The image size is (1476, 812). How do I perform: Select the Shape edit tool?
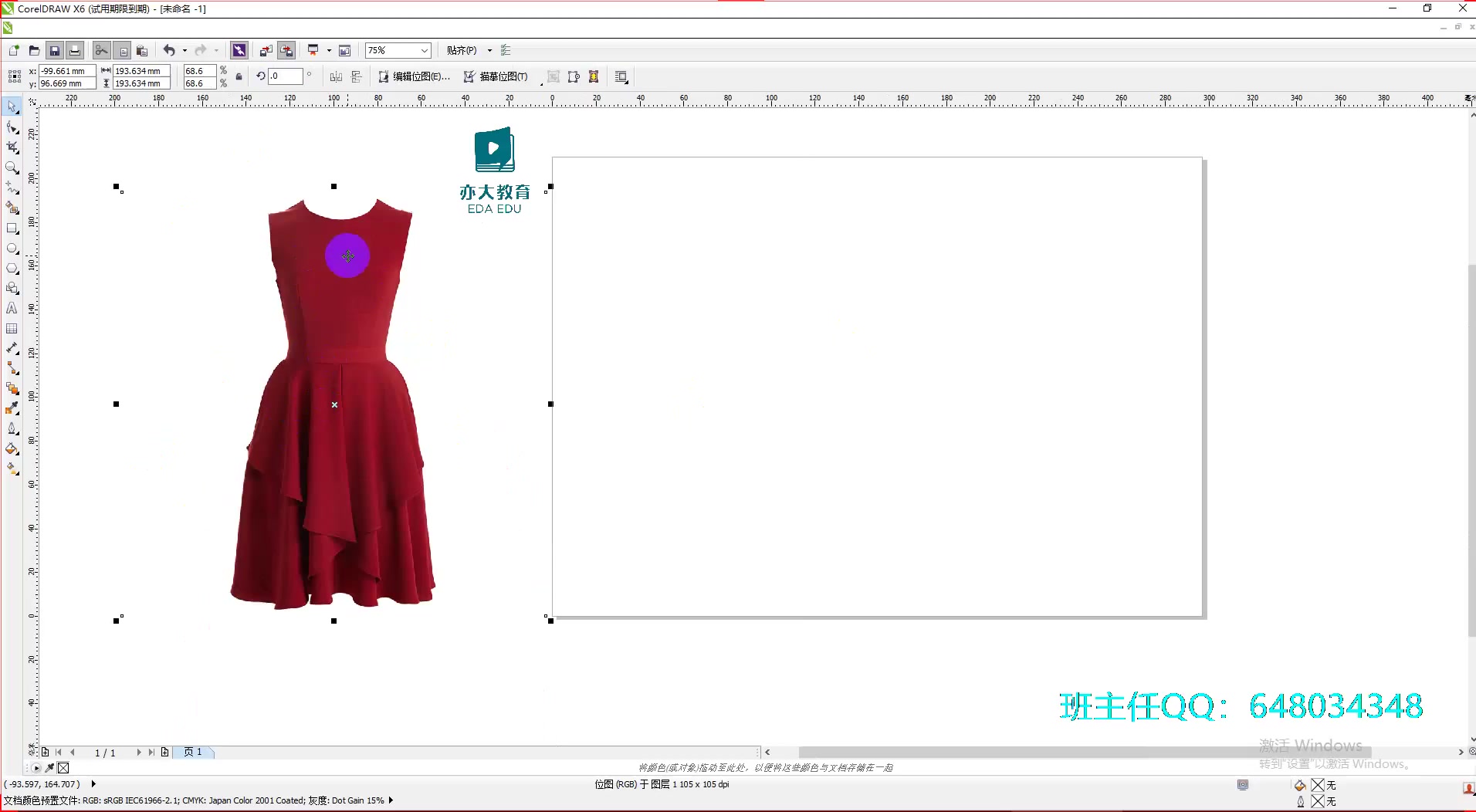(x=12, y=127)
